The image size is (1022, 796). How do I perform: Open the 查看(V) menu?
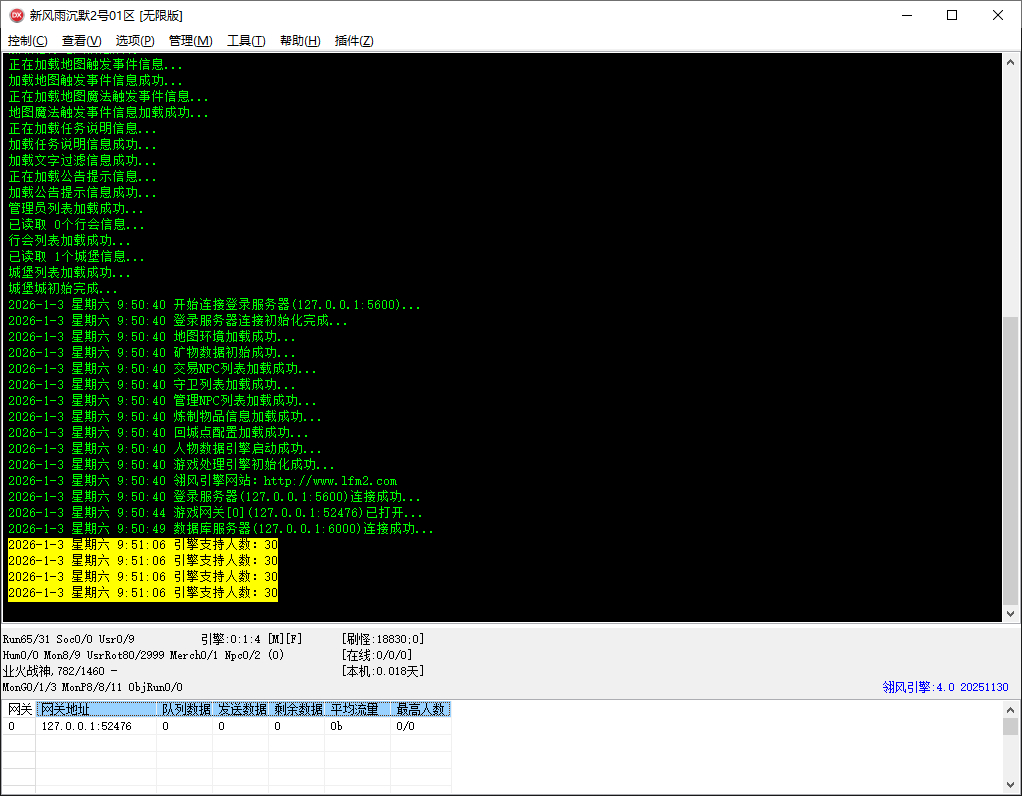pyautogui.click(x=81, y=41)
